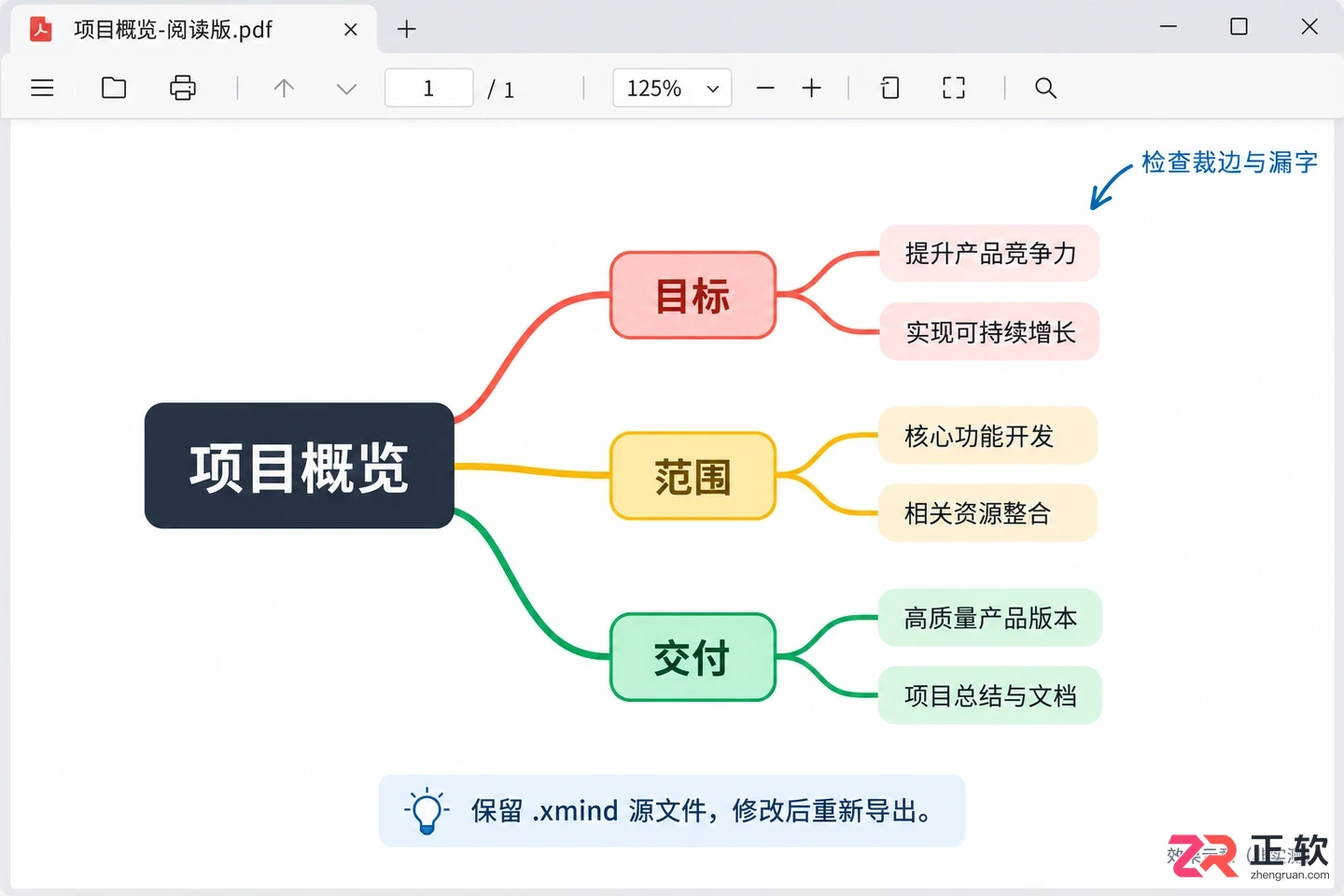Click the open file folder icon
Viewport: 1344px width, 896px height.
[x=114, y=88]
